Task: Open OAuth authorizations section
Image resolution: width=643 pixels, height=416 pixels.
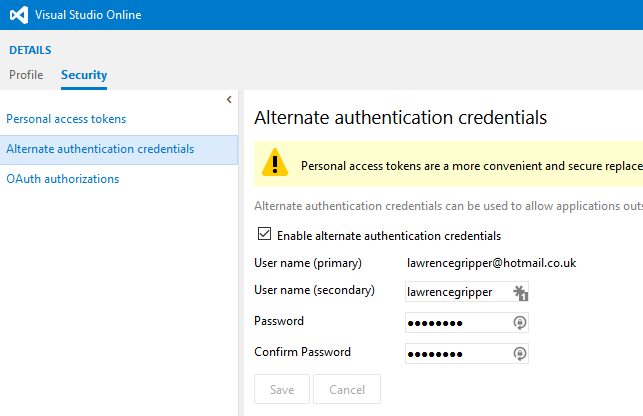Action: 62,179
